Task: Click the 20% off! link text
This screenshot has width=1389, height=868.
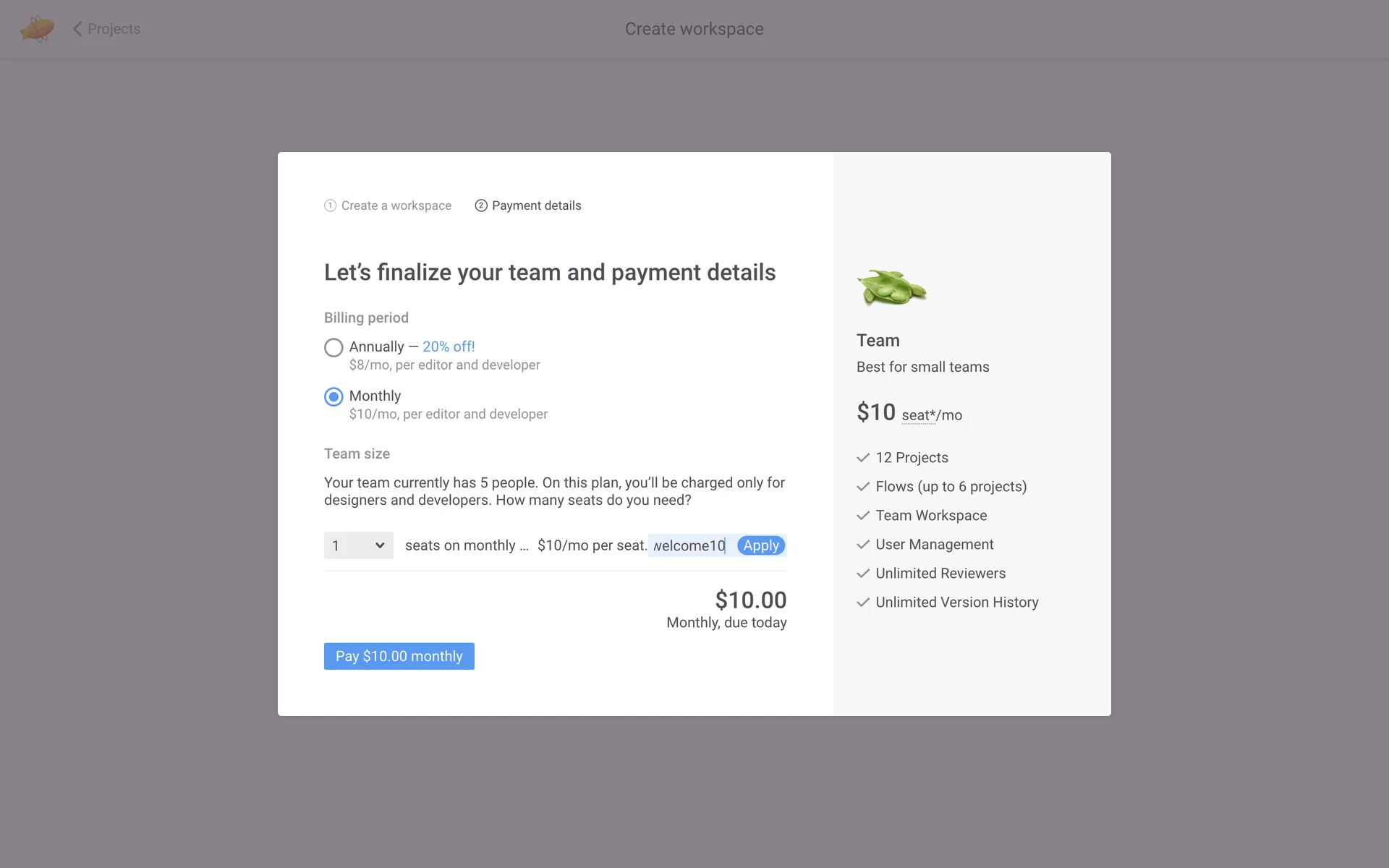Action: (449, 346)
